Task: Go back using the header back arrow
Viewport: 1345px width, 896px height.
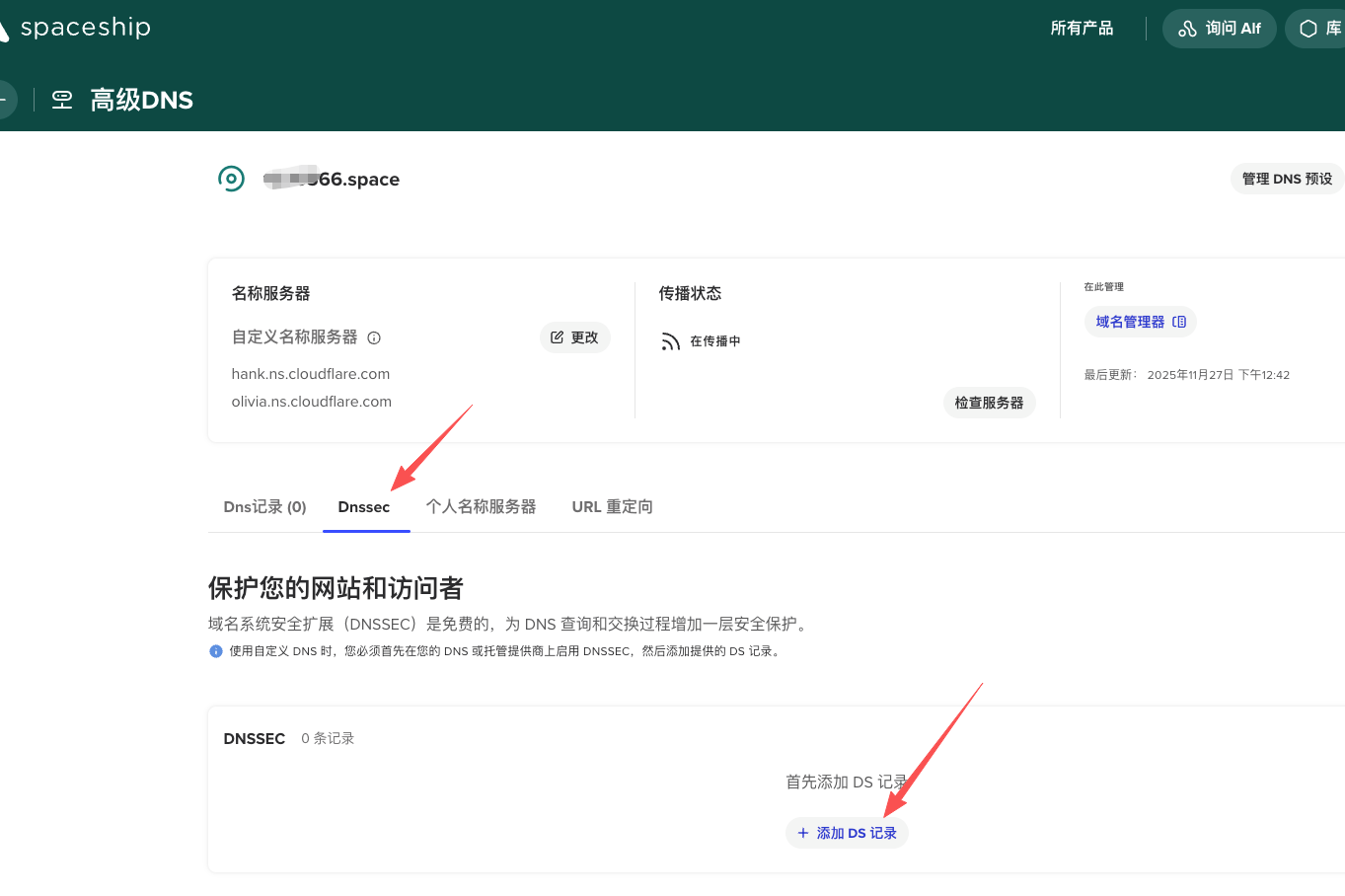Action: click(x=4, y=100)
